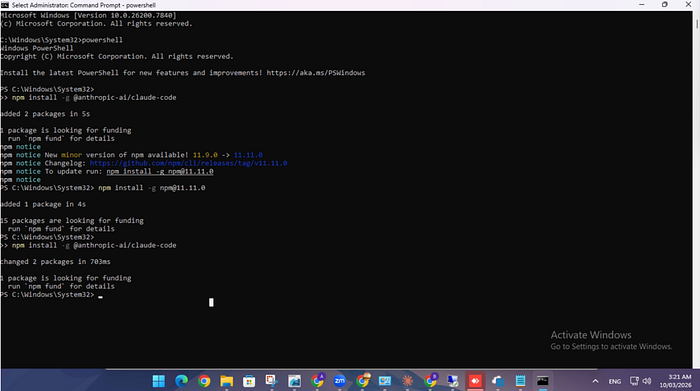
Task: Open the volume control tray icon
Action: (647, 381)
